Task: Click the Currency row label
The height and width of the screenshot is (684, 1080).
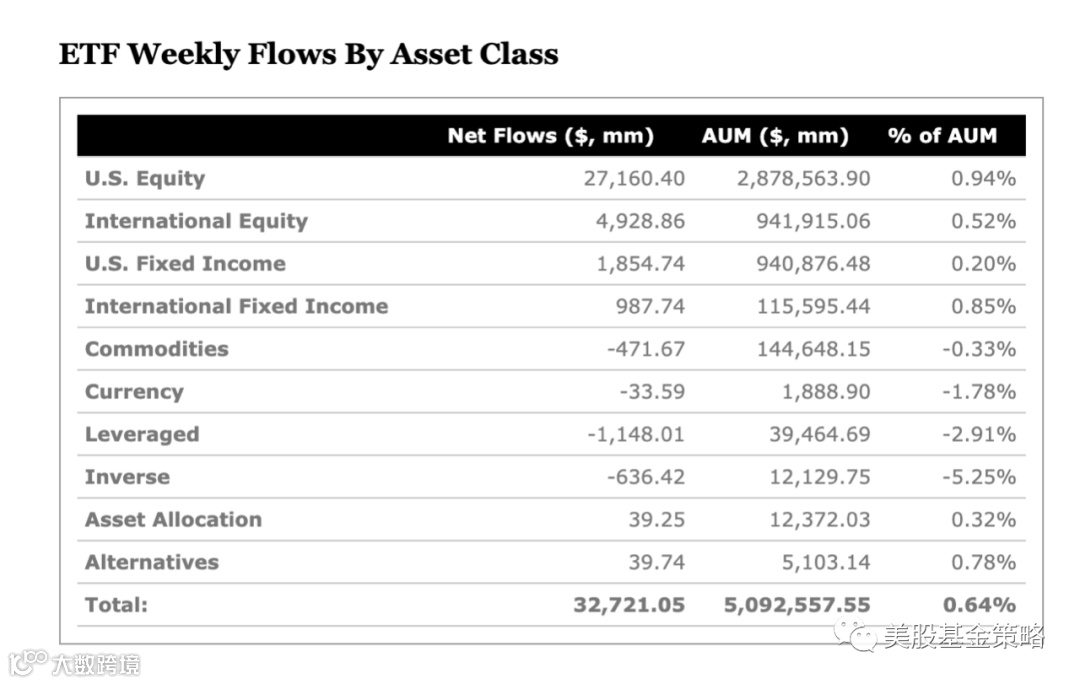Action: pos(134,392)
